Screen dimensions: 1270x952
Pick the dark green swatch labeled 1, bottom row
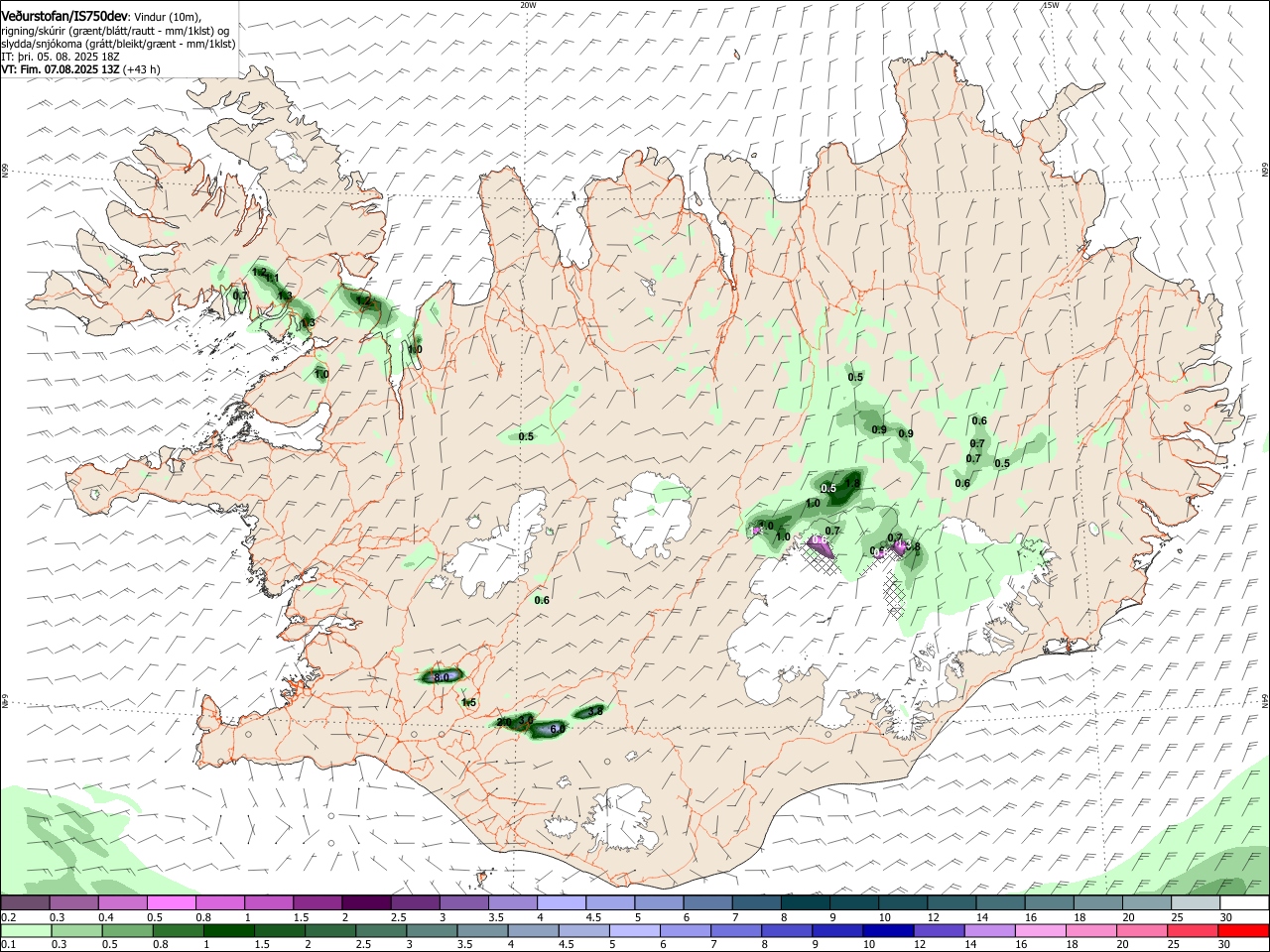coord(228,930)
